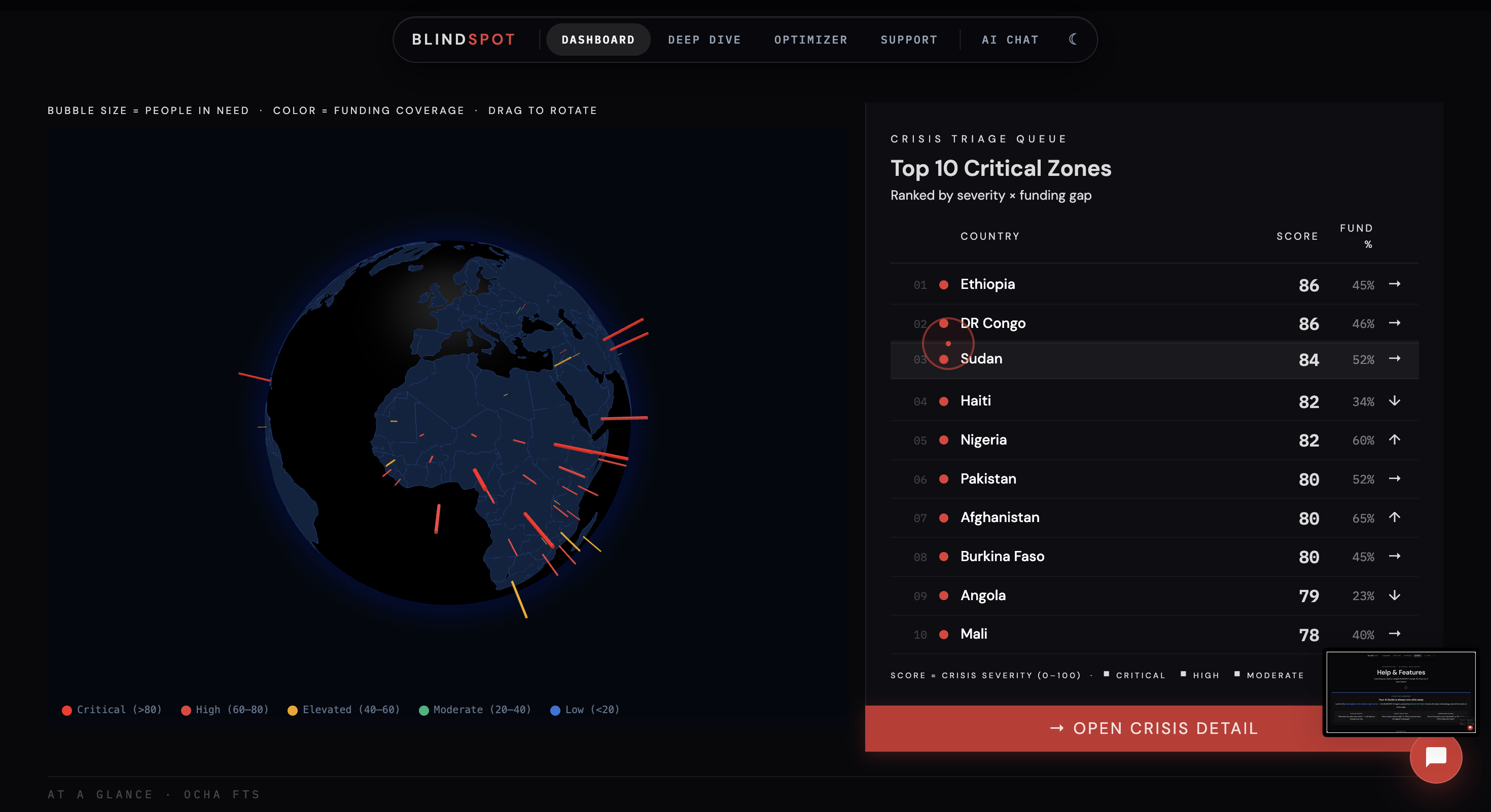Open the Optimizer tab

tap(810, 40)
